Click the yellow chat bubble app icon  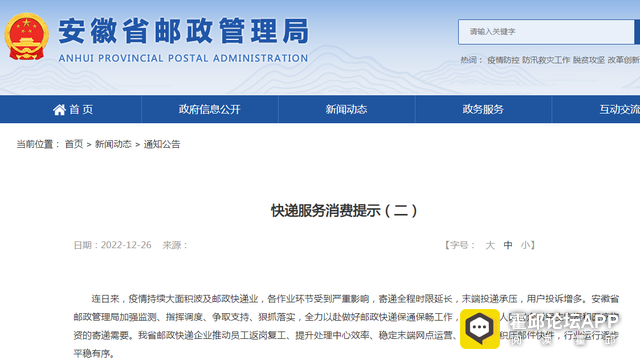point(480,328)
